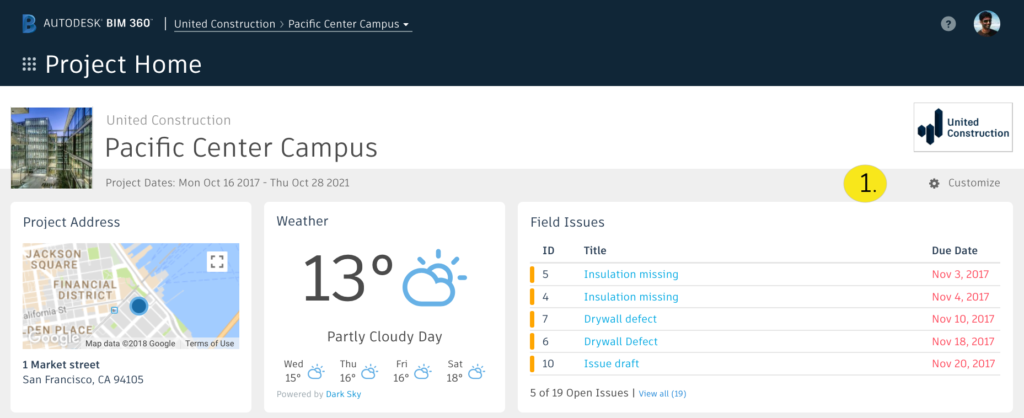1024x418 pixels.
Task: Open the help question mark icon
Action: 948,24
